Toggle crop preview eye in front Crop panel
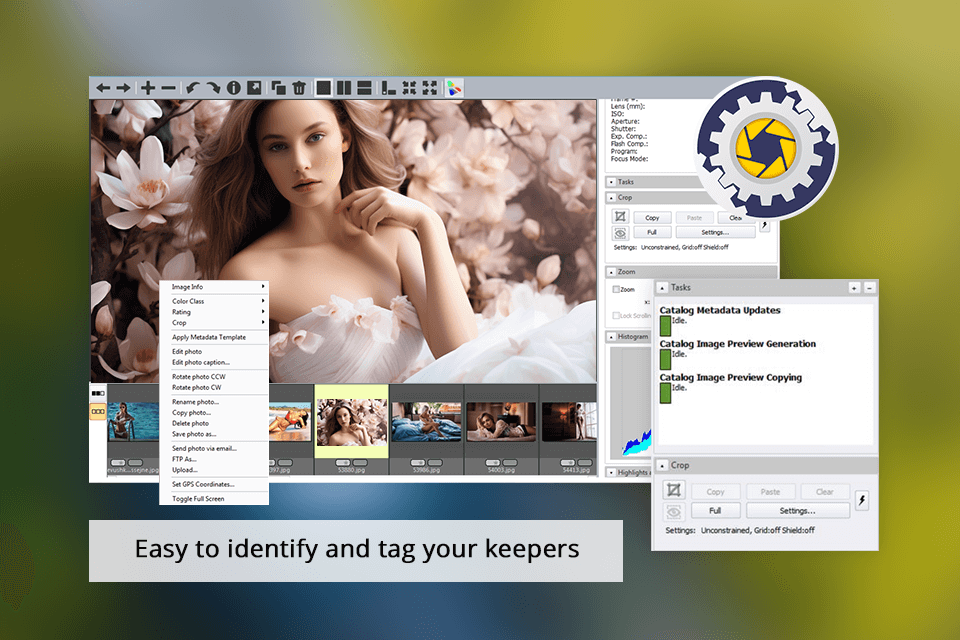 (x=673, y=511)
